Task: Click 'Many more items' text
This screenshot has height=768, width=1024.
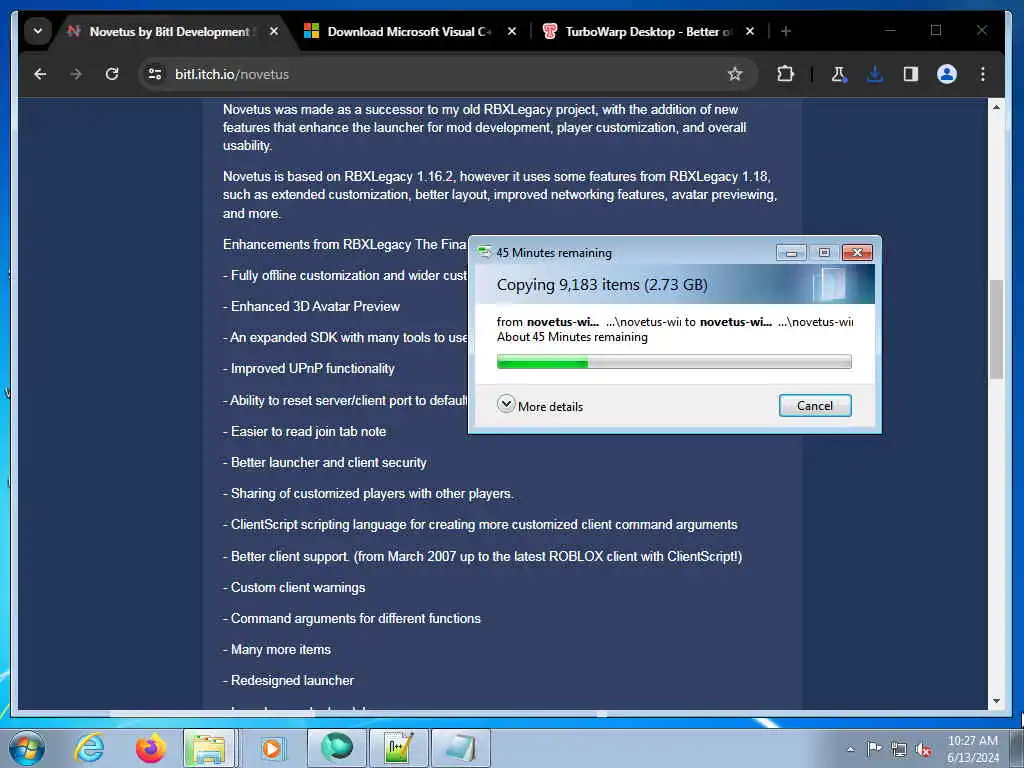Action: click(281, 649)
